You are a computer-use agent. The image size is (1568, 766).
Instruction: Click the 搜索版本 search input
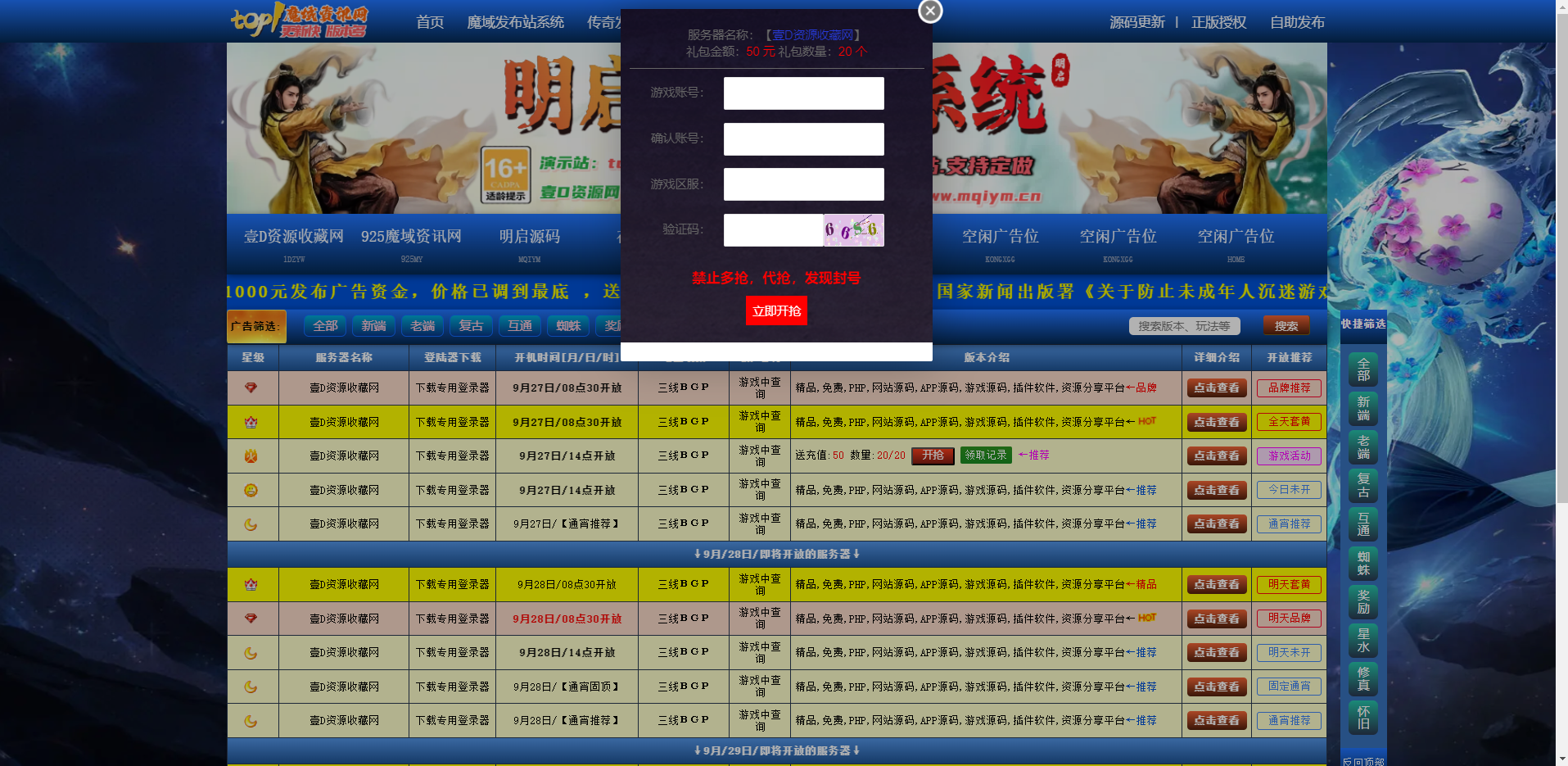tap(1184, 326)
